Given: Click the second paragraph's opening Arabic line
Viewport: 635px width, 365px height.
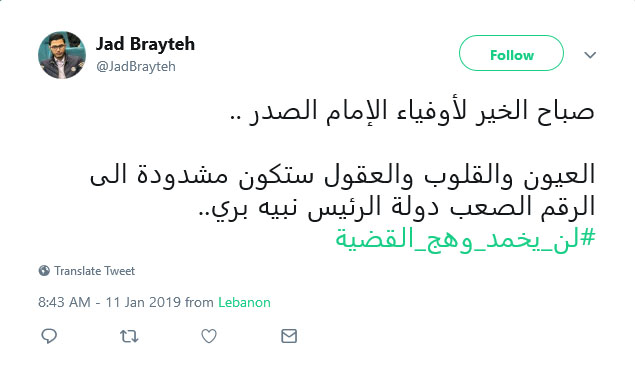Looking at the screenshot, I should point(342,175).
